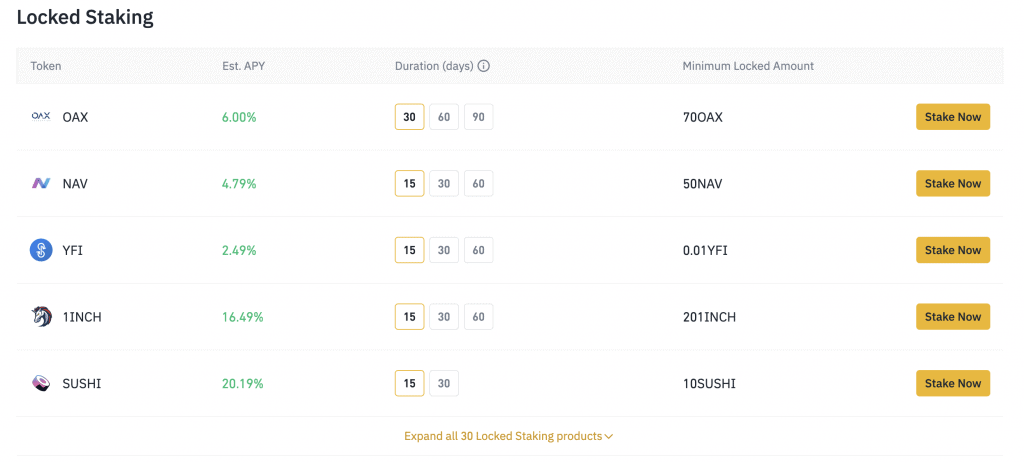
Task: Click the YFI token name
Action: point(73,251)
